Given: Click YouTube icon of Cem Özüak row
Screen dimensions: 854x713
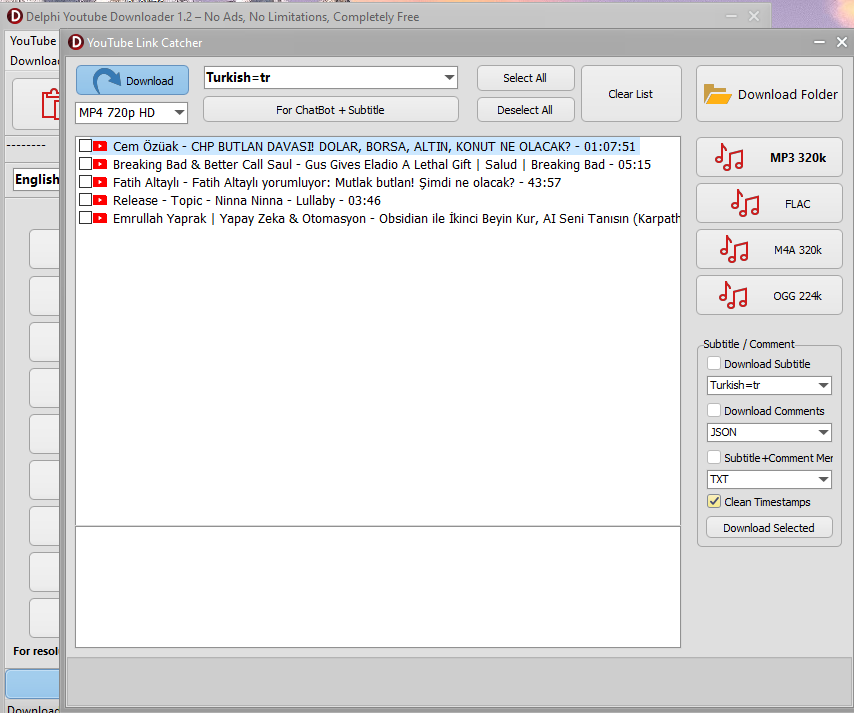Looking at the screenshot, I should pyautogui.click(x=100, y=146).
